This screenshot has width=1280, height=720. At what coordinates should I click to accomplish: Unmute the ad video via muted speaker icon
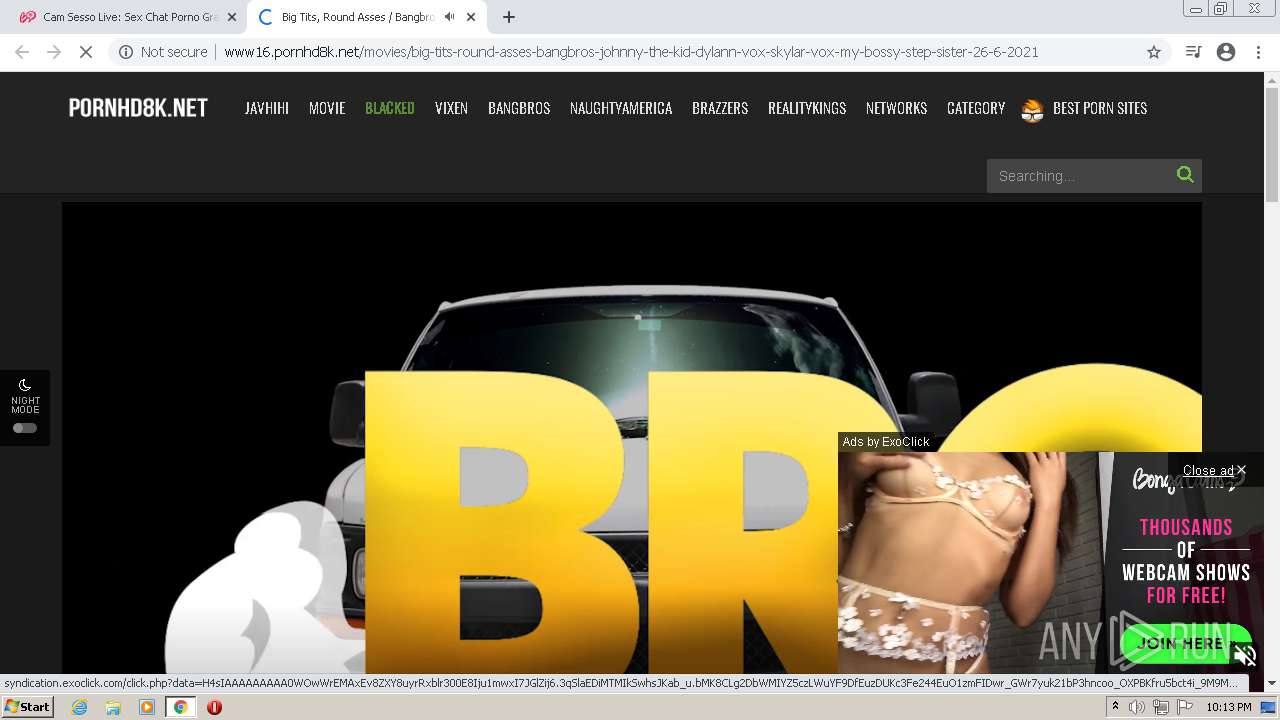tap(1245, 656)
